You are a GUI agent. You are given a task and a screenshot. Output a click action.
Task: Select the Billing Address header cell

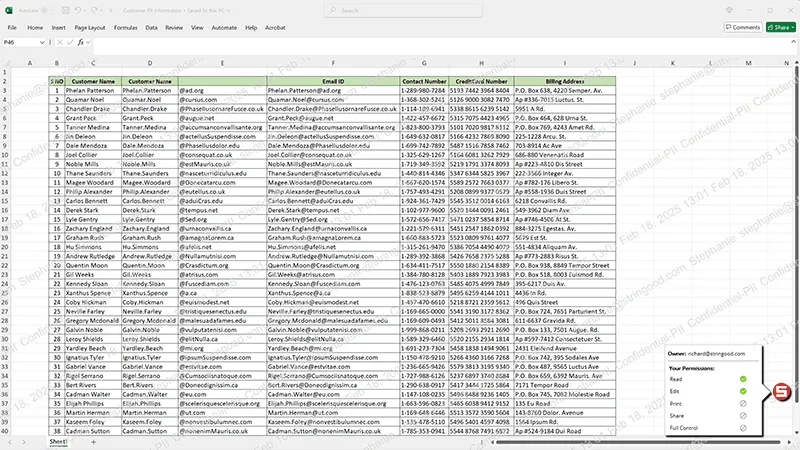(565, 81)
